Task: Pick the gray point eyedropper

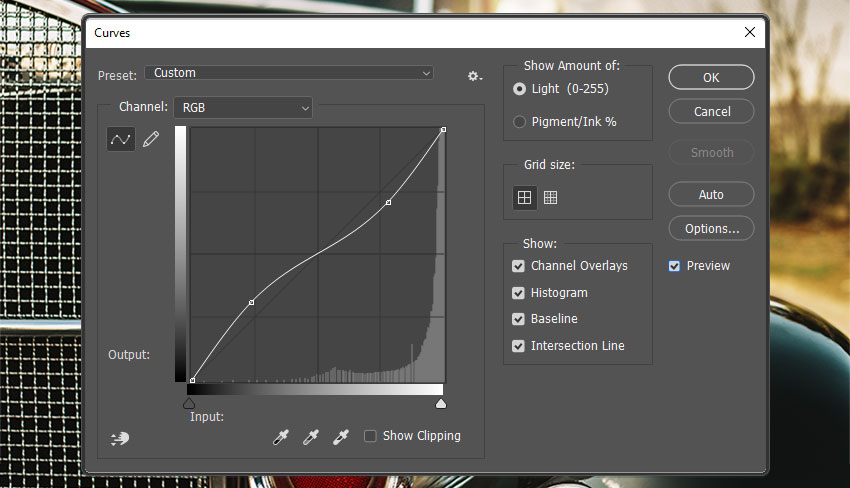Action: pyautogui.click(x=311, y=437)
